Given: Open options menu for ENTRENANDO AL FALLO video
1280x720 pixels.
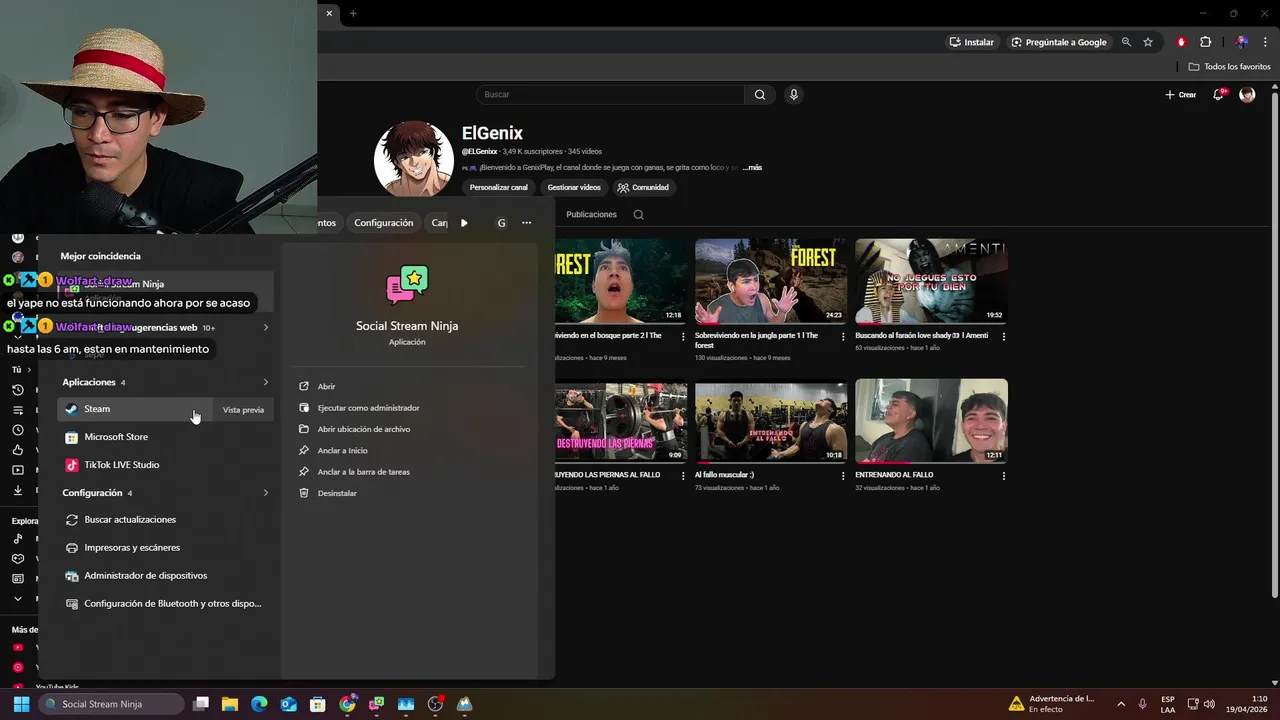Looking at the screenshot, I should click(x=1003, y=476).
